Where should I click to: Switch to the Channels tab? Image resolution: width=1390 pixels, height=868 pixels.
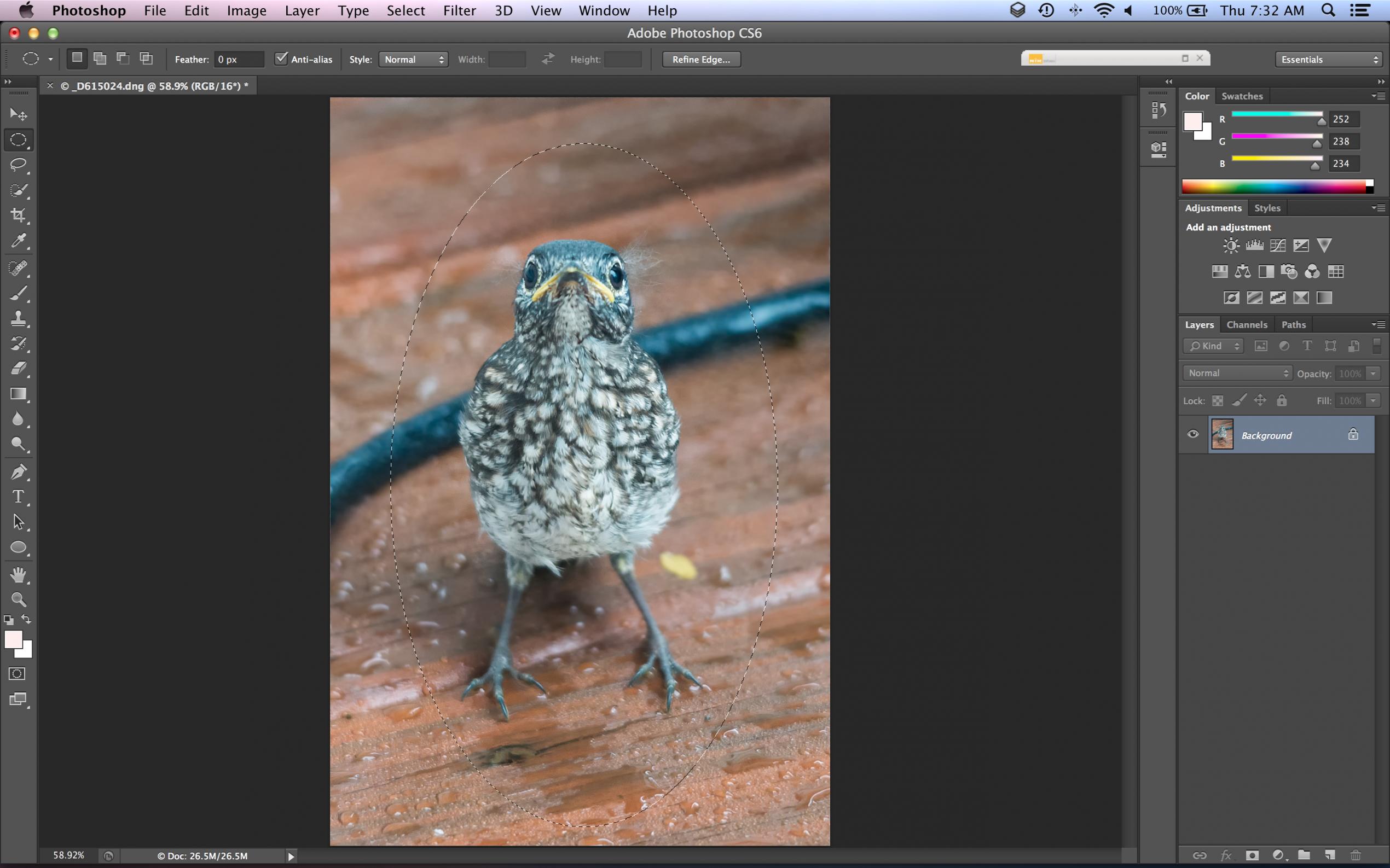(x=1247, y=325)
